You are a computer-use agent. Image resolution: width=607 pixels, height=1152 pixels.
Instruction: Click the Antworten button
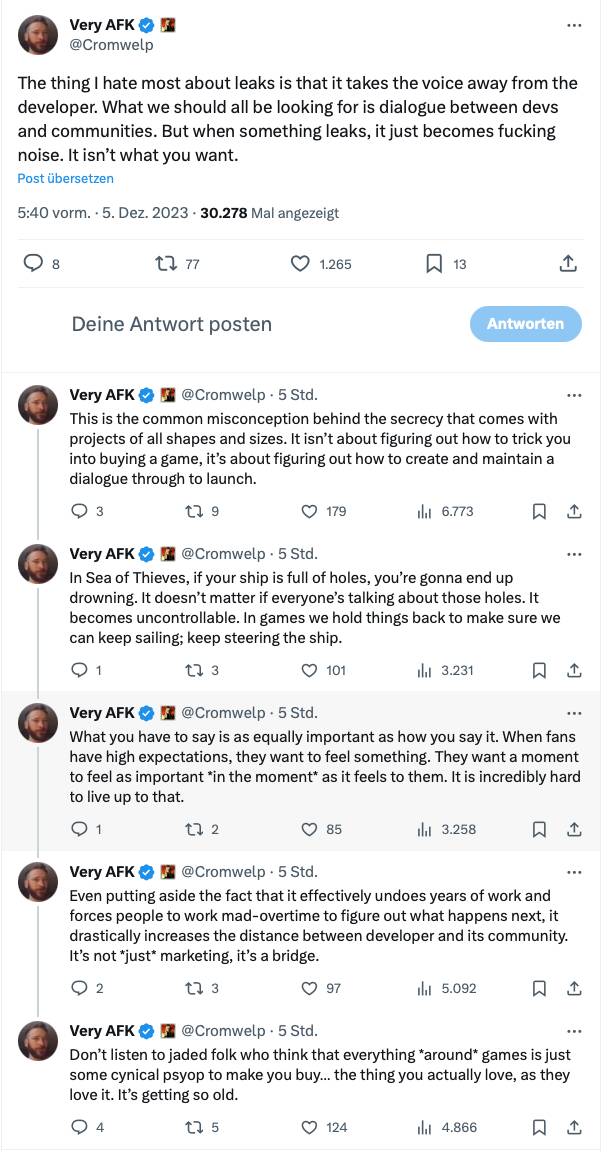pos(525,324)
